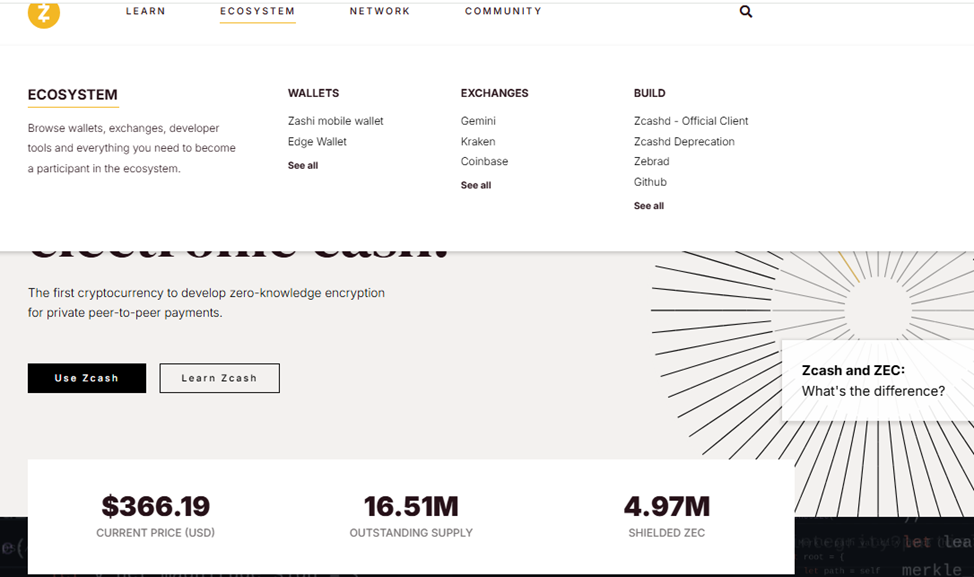Expand the Network menu
The image size is (974, 577).
point(380,12)
